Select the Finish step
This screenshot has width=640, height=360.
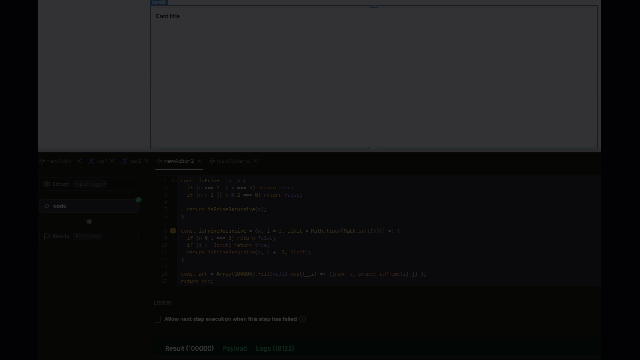89,236
